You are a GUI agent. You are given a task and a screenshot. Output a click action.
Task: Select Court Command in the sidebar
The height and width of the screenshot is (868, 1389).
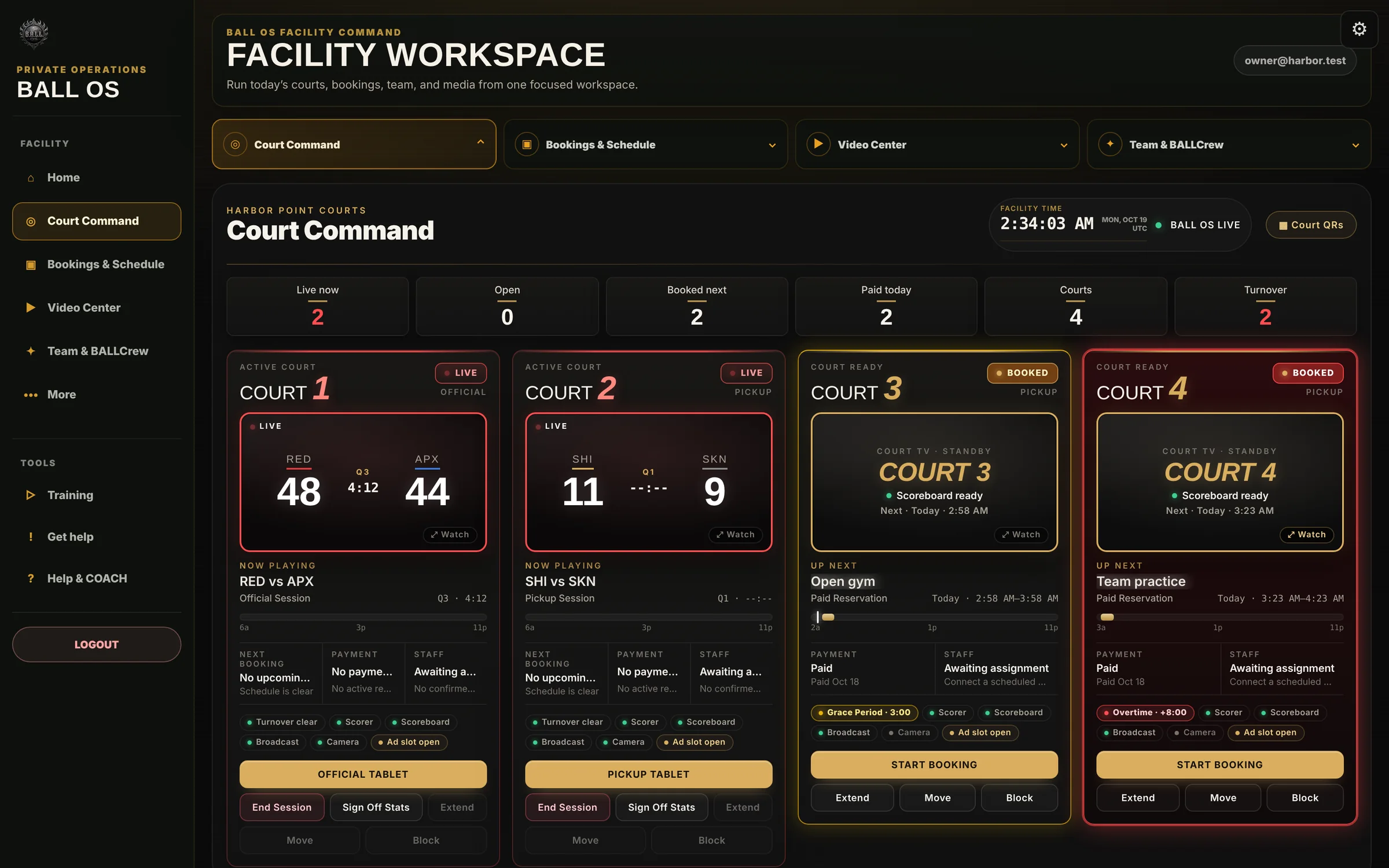pyautogui.click(x=97, y=221)
